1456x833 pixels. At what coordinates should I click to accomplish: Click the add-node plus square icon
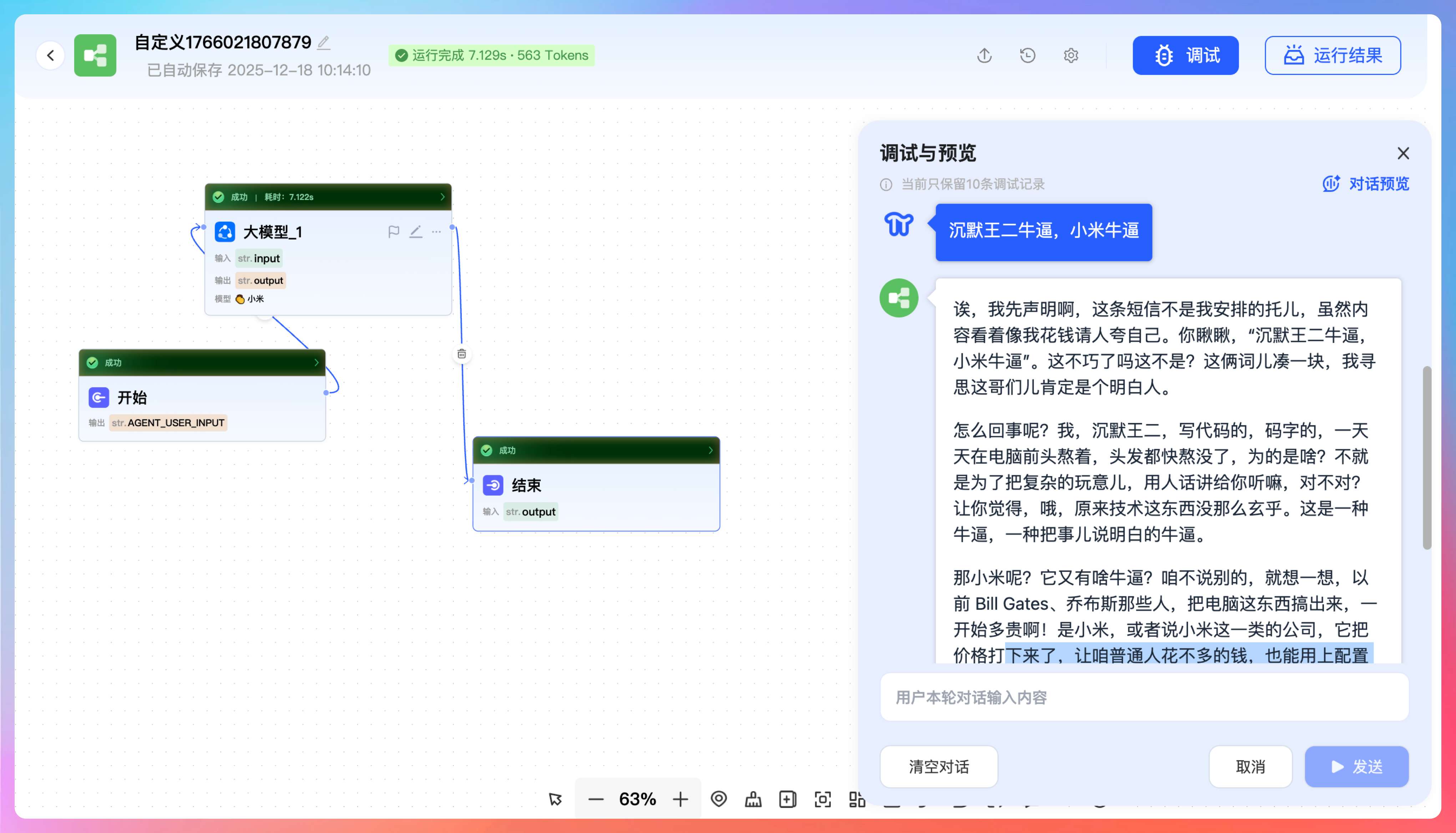(x=788, y=799)
